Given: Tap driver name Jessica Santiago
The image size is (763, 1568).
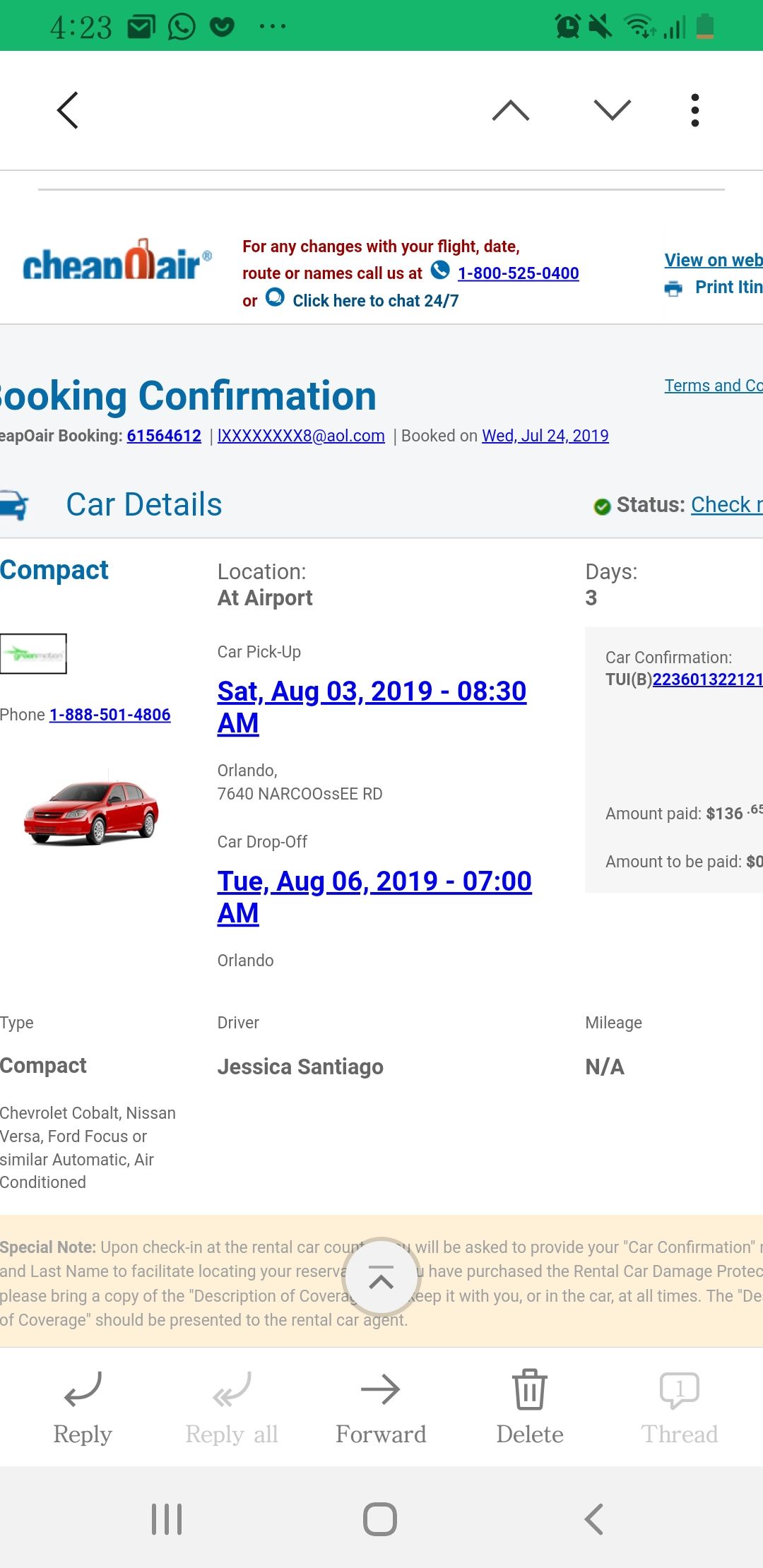Looking at the screenshot, I should (x=300, y=1067).
